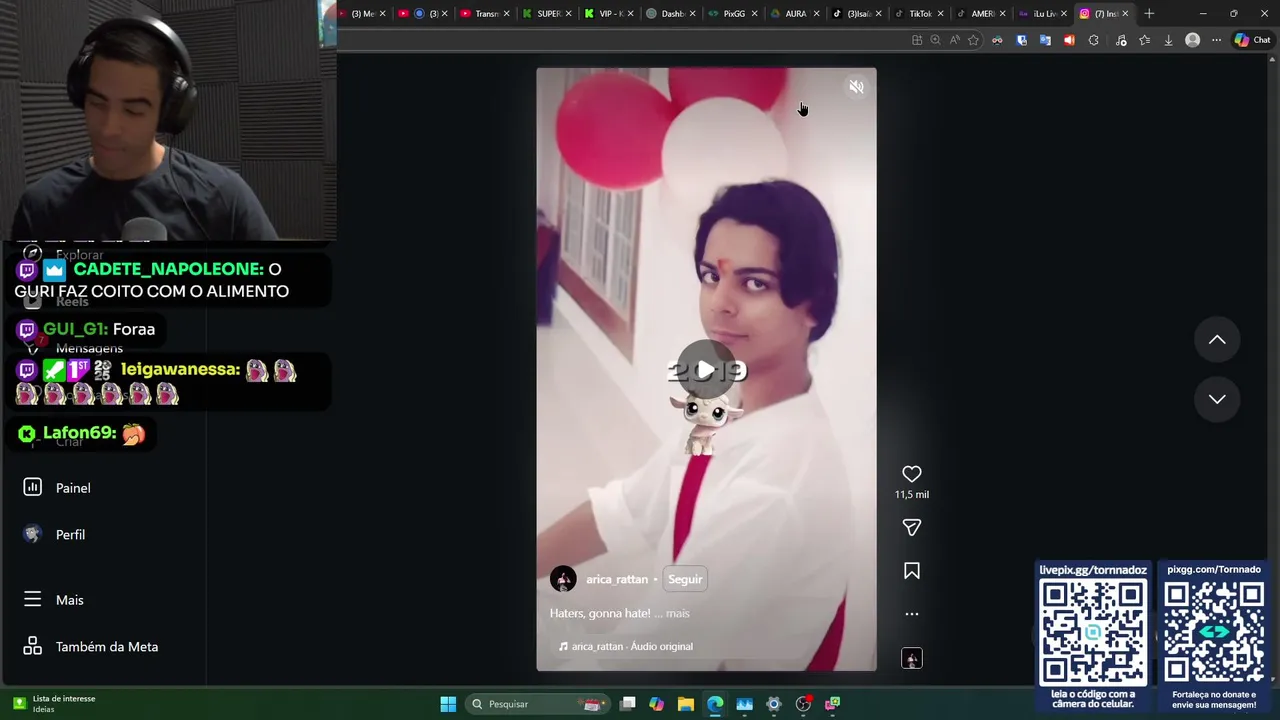Open the blue shield extension icon

pyautogui.click(x=1021, y=40)
